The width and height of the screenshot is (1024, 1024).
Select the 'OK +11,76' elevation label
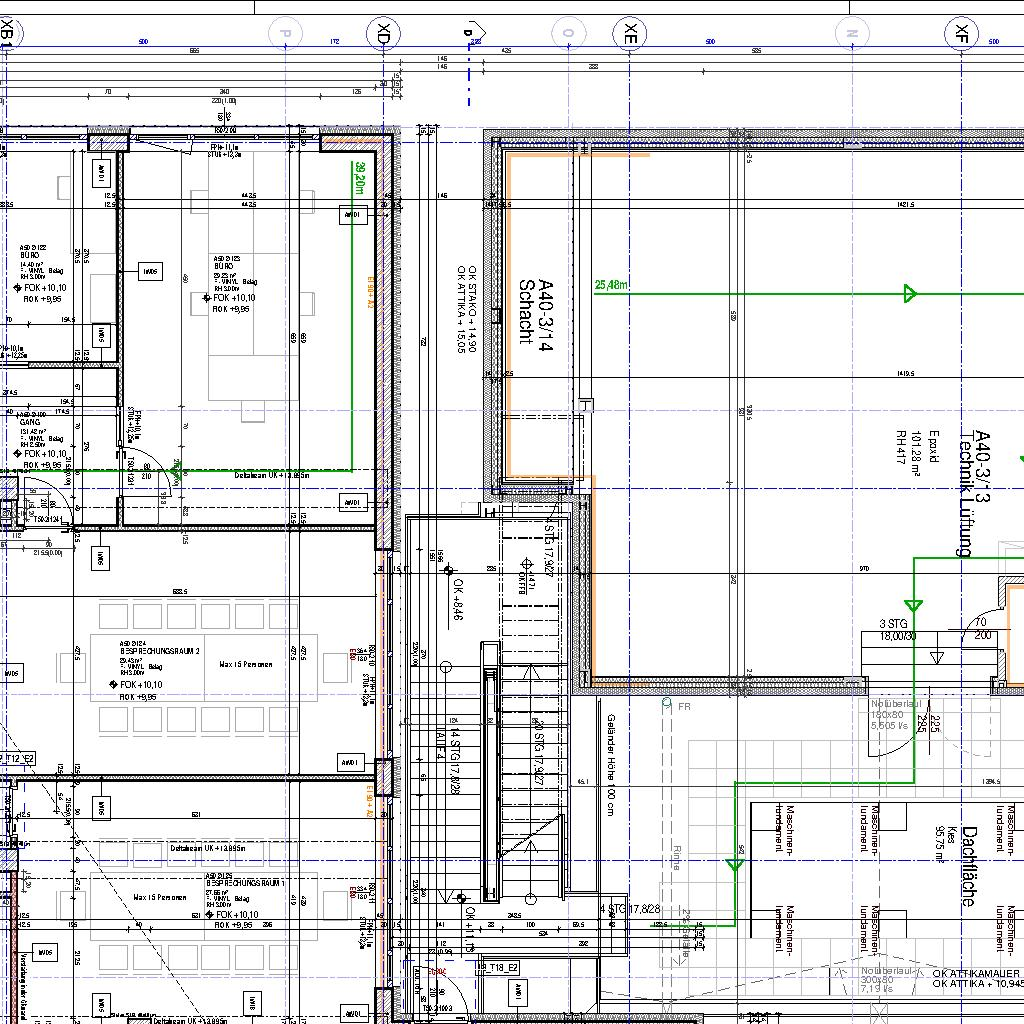470,929
